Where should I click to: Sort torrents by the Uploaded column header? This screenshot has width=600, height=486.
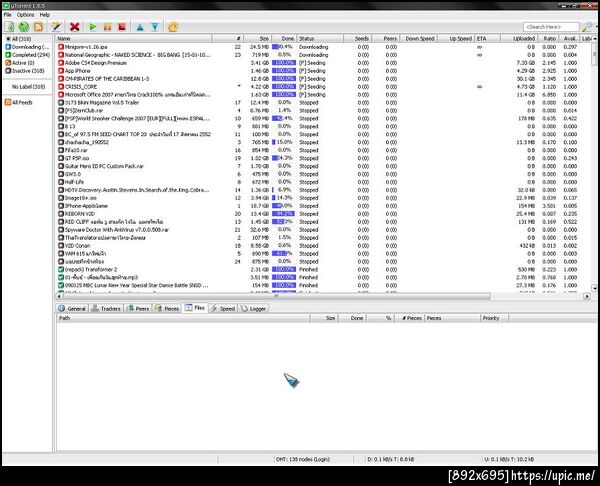point(519,39)
